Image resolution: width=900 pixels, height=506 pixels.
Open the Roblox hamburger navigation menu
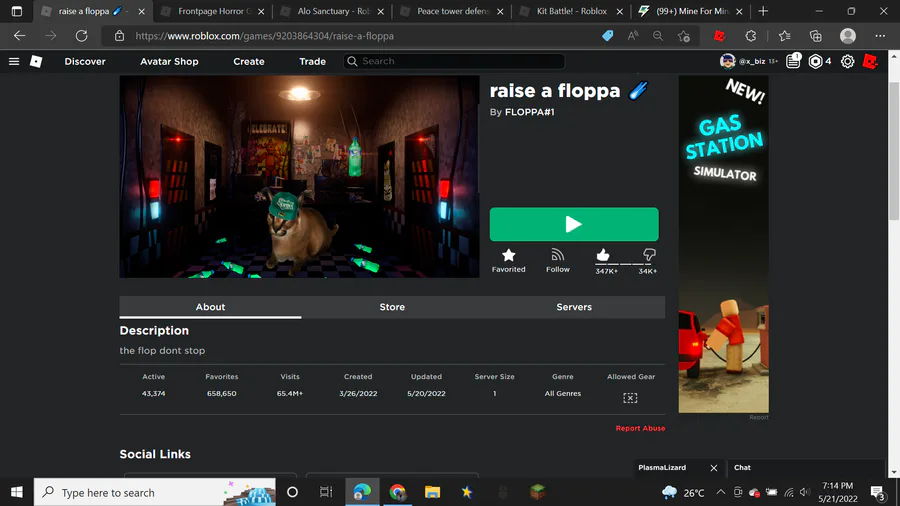coord(14,61)
